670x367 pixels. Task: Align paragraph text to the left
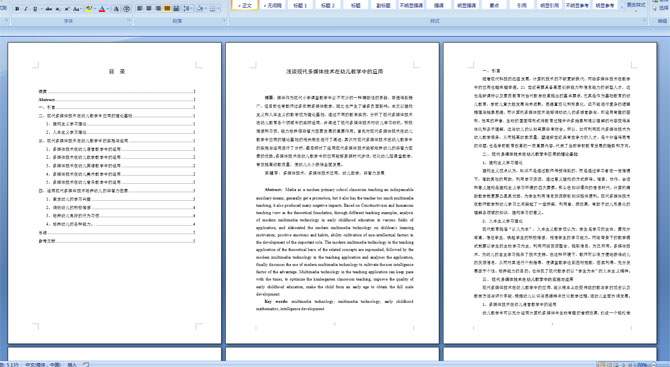coord(140,9)
